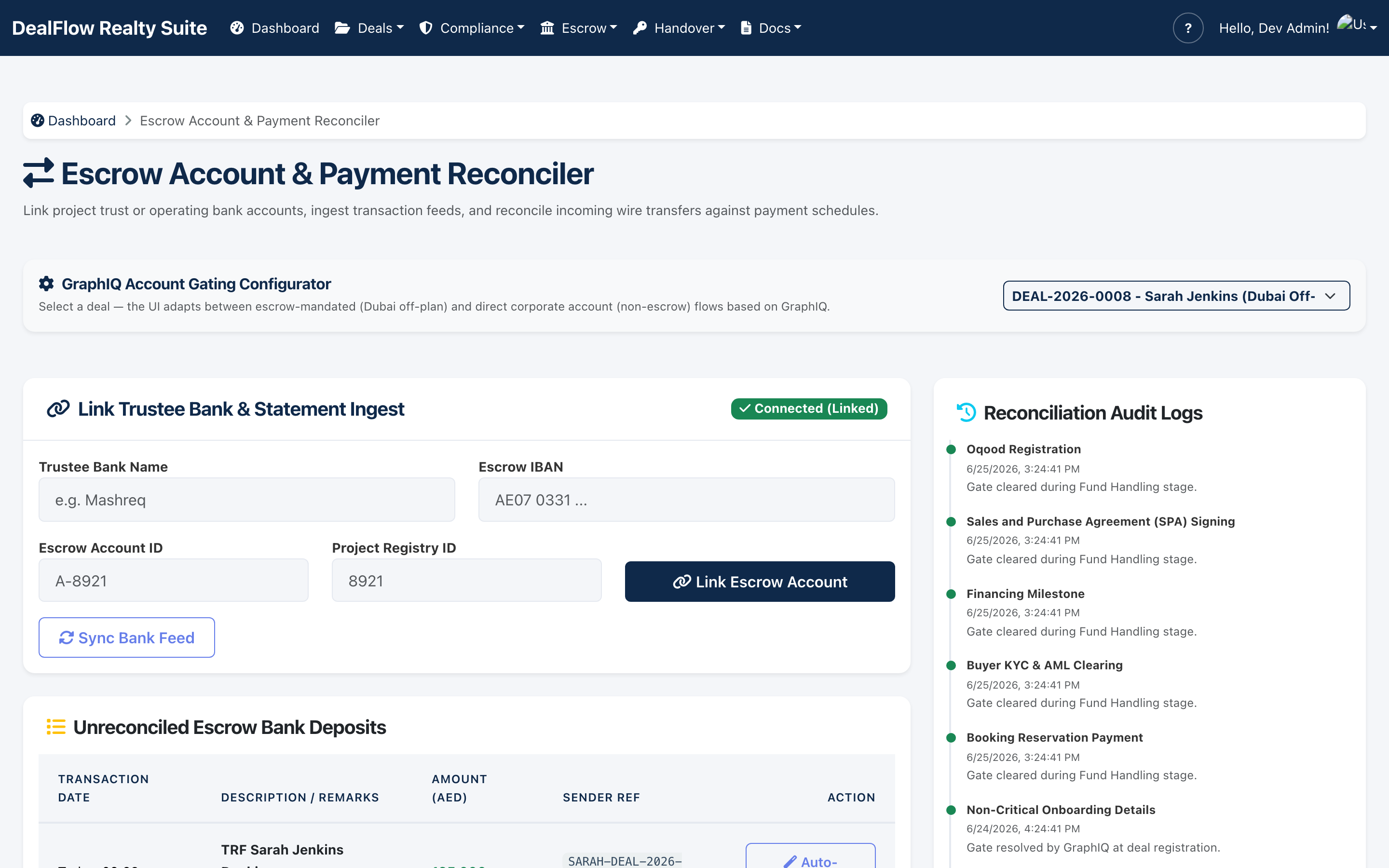This screenshot has height=868, width=1389.
Task: Click the Booking Reservation Payment log entry
Action: tap(1054, 737)
